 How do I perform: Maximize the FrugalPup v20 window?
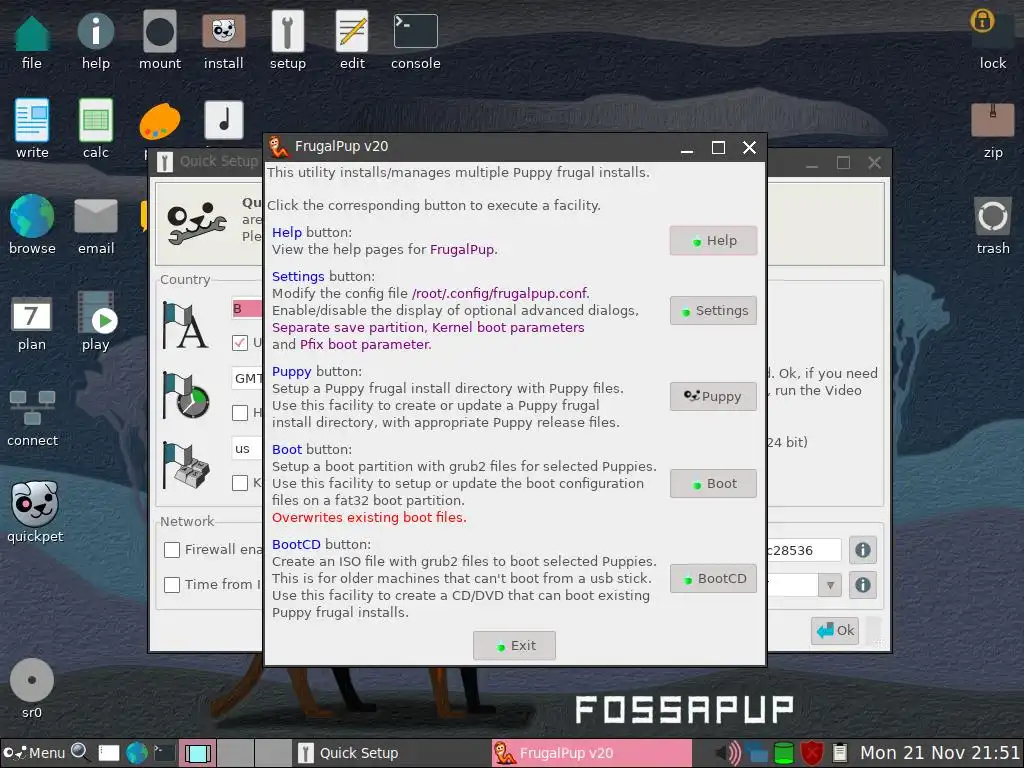[x=718, y=148]
